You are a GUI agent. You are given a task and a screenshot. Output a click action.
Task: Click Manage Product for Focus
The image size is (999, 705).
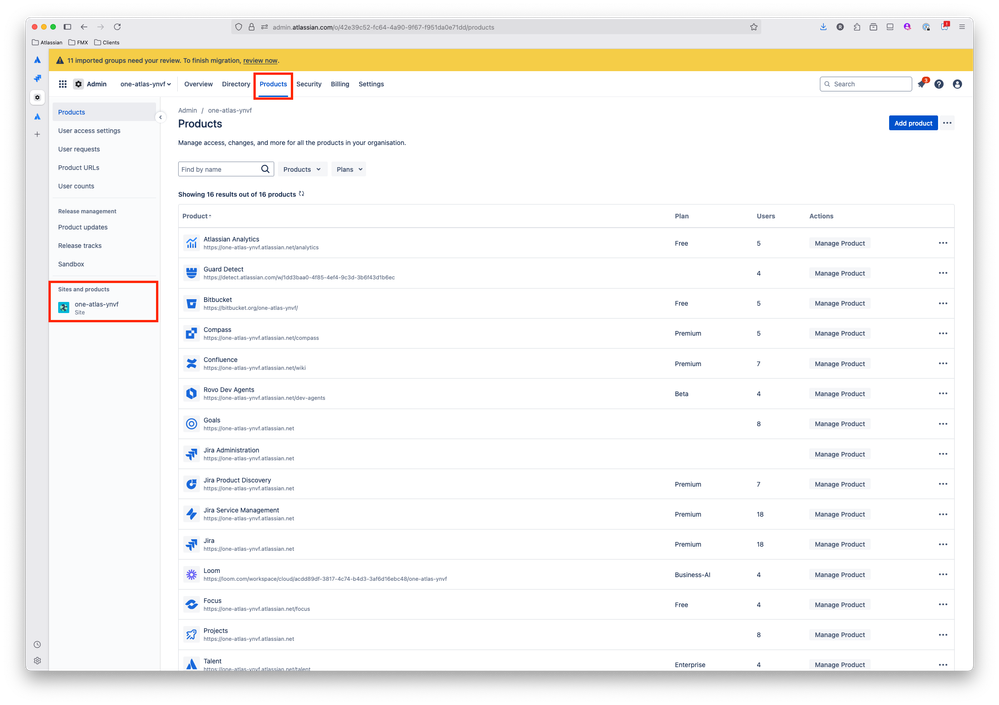click(x=840, y=604)
